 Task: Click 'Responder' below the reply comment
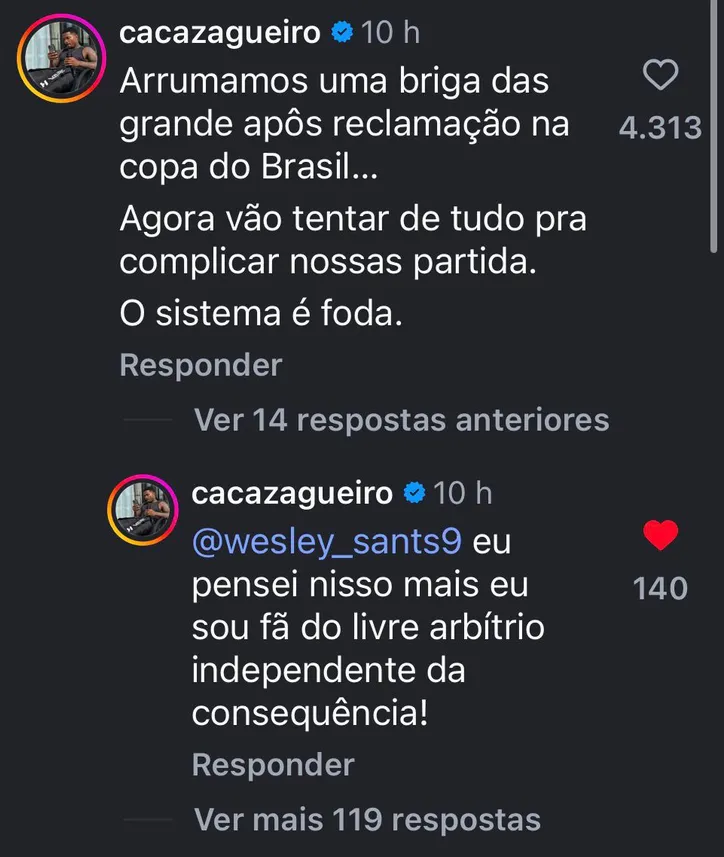(x=272, y=764)
